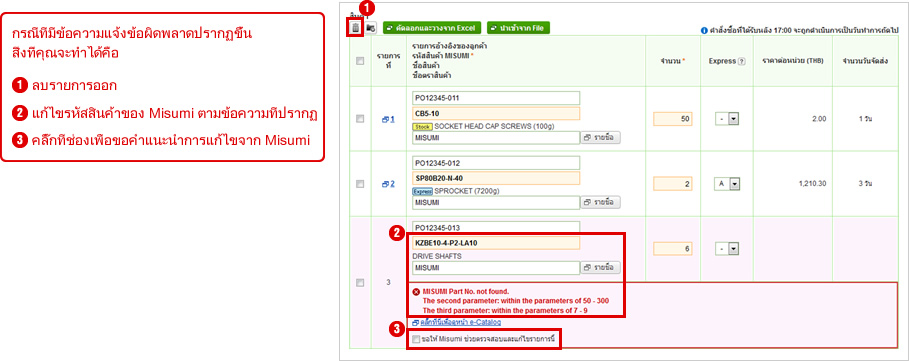909x361 pixels.
Task: Click the 'second parameter' 50 - 300 error line
Action: coord(515,301)
